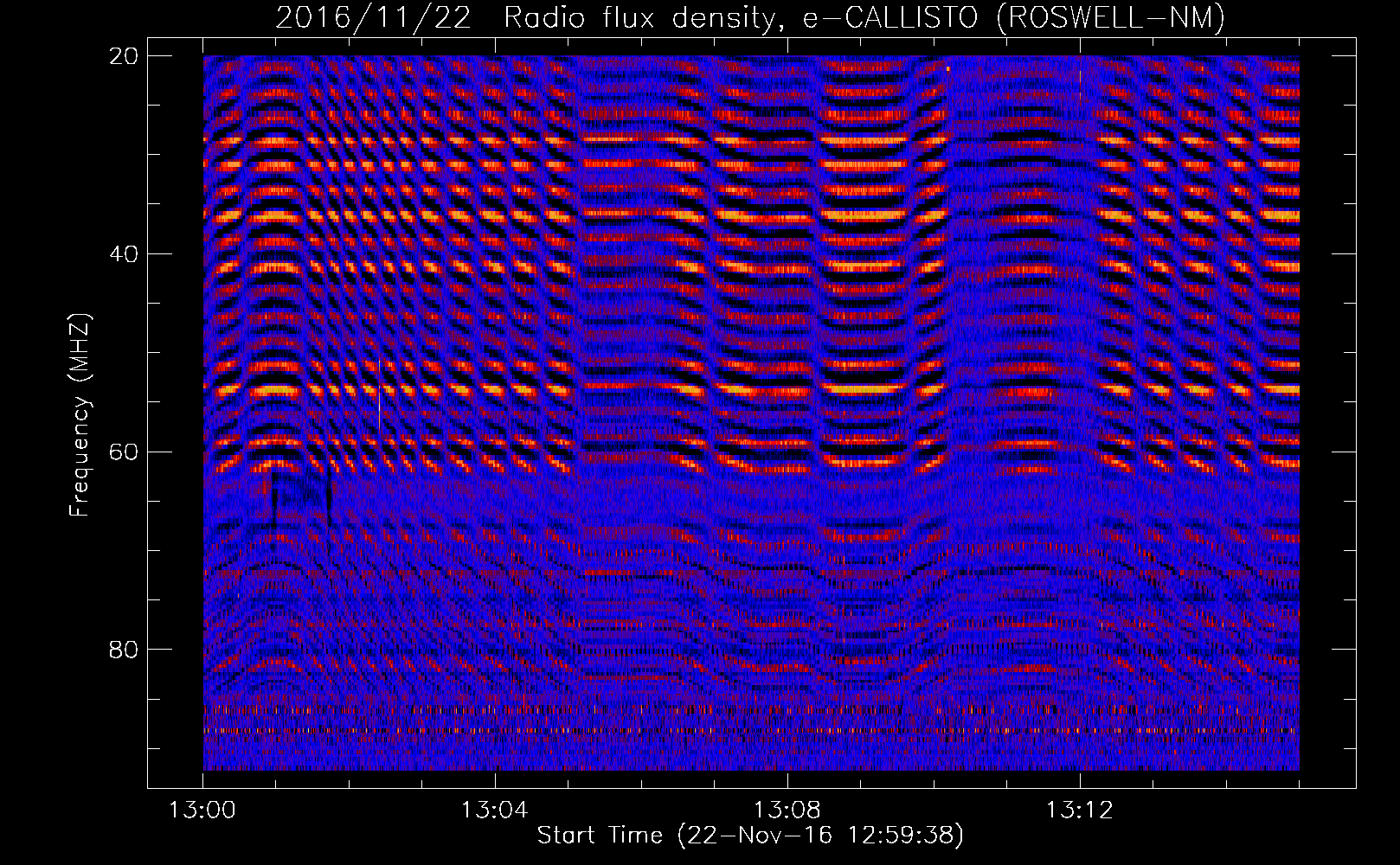Click the '20' frequency tick label
1400x865 pixels.
[x=123, y=56]
